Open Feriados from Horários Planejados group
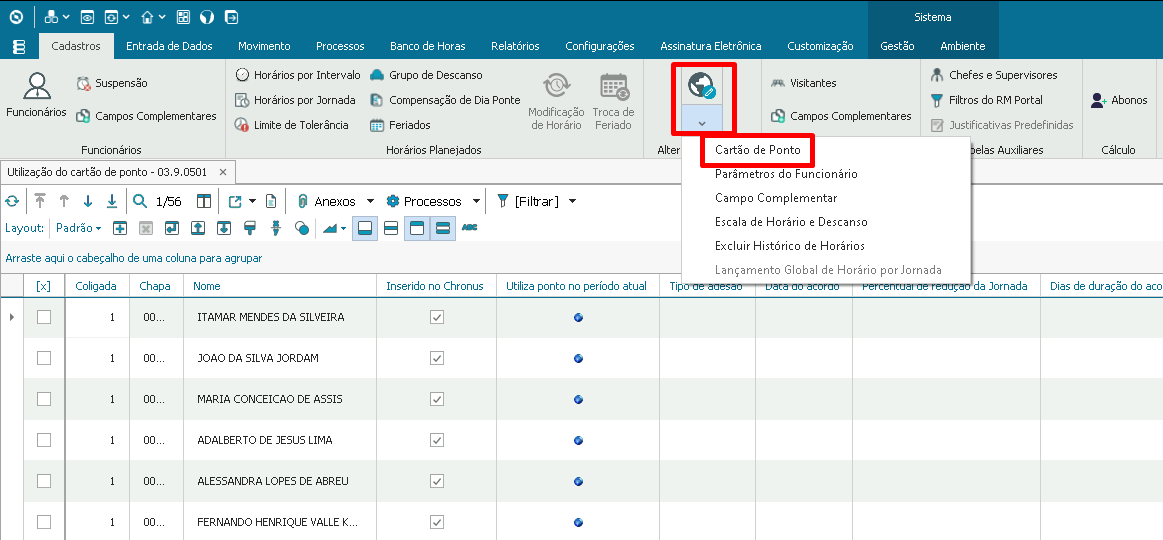The width and height of the screenshot is (1163, 540). [x=401, y=125]
